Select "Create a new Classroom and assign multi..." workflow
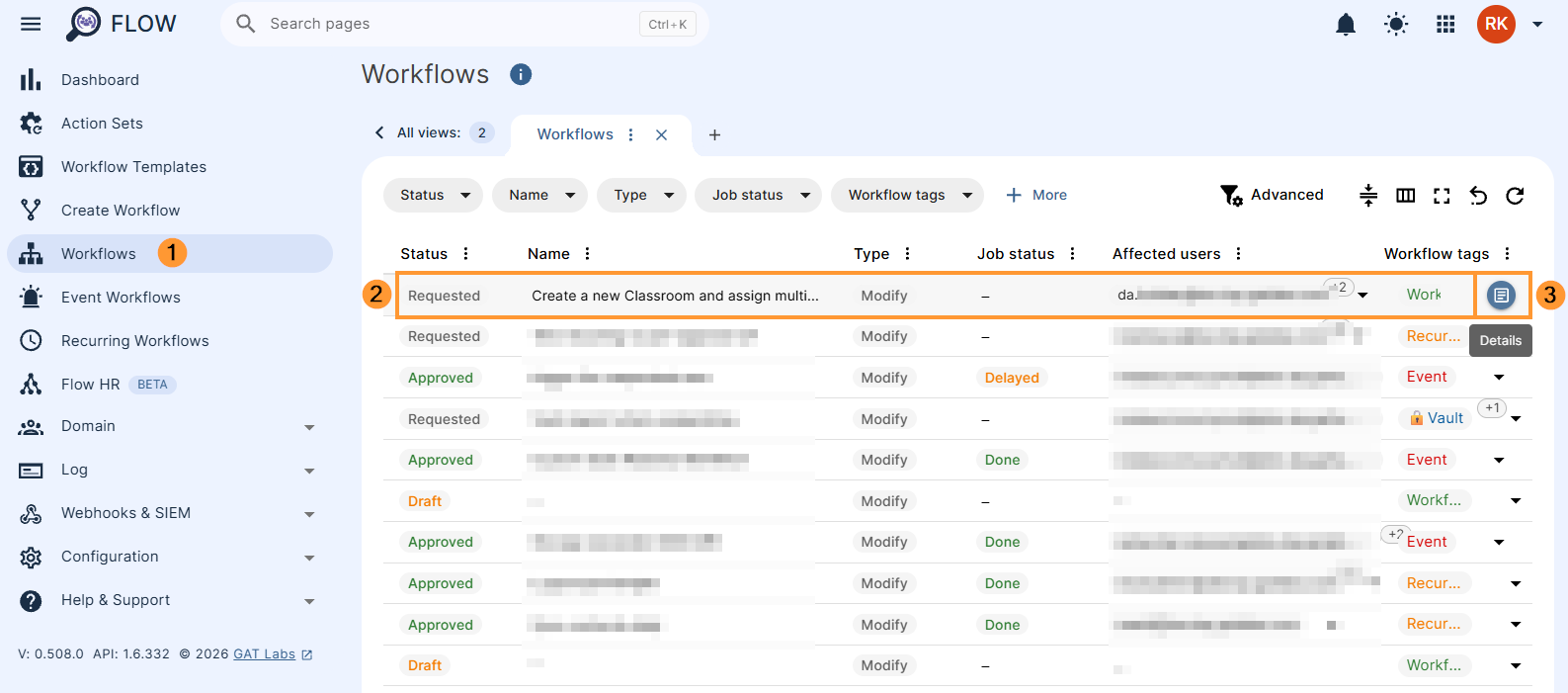This screenshot has width=1568, height=693. click(675, 296)
